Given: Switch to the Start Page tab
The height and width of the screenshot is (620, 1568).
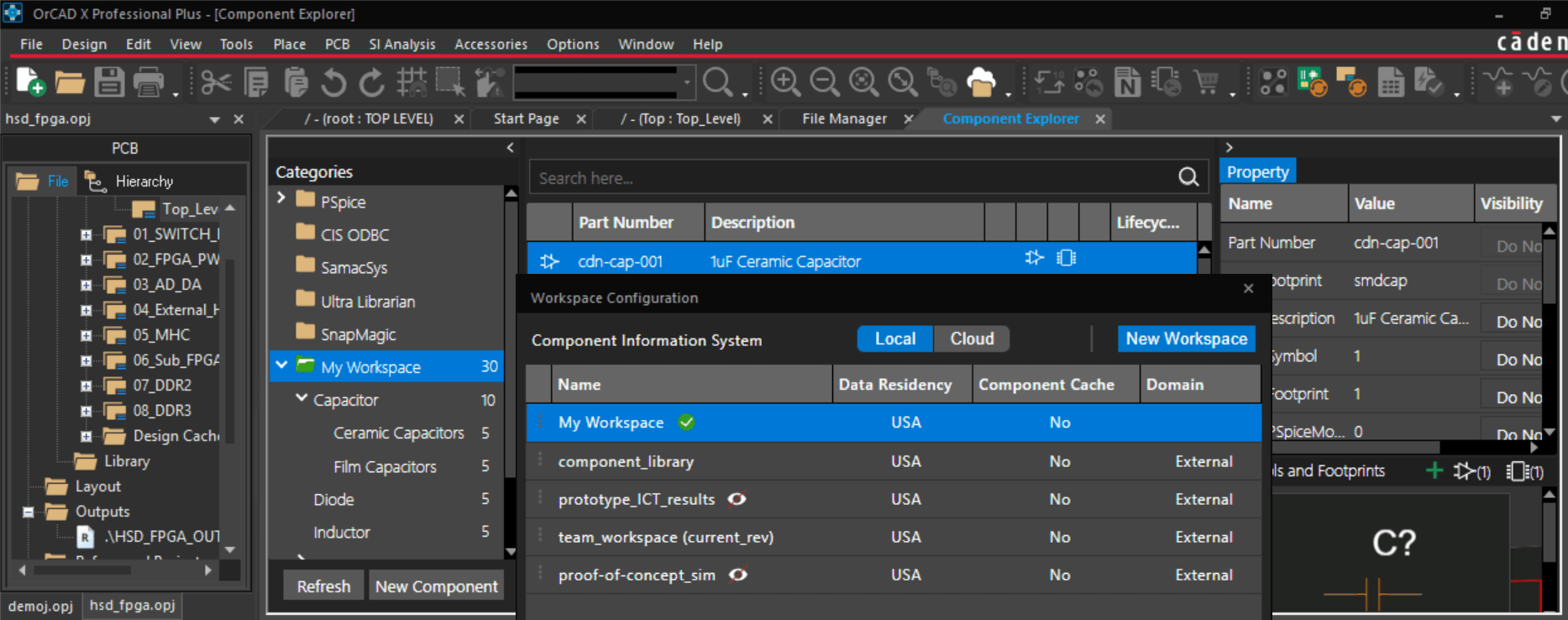Looking at the screenshot, I should [x=526, y=118].
